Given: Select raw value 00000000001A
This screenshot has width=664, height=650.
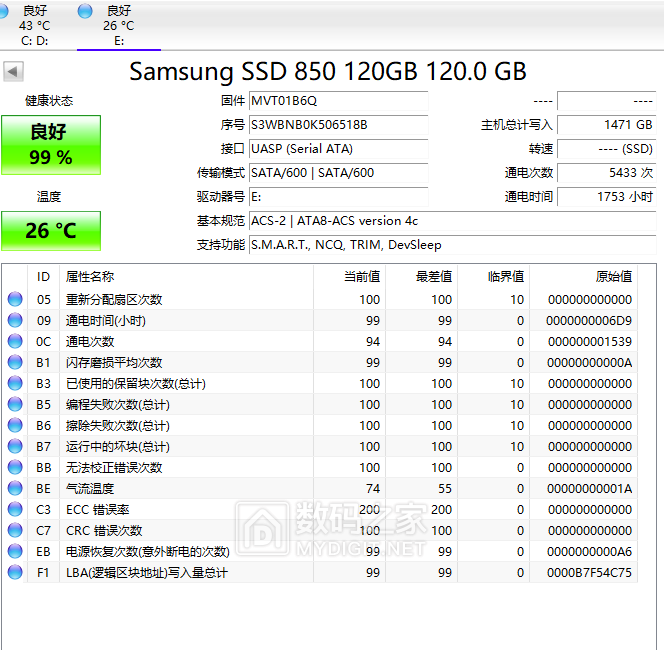Looking at the screenshot, I should point(589,489).
